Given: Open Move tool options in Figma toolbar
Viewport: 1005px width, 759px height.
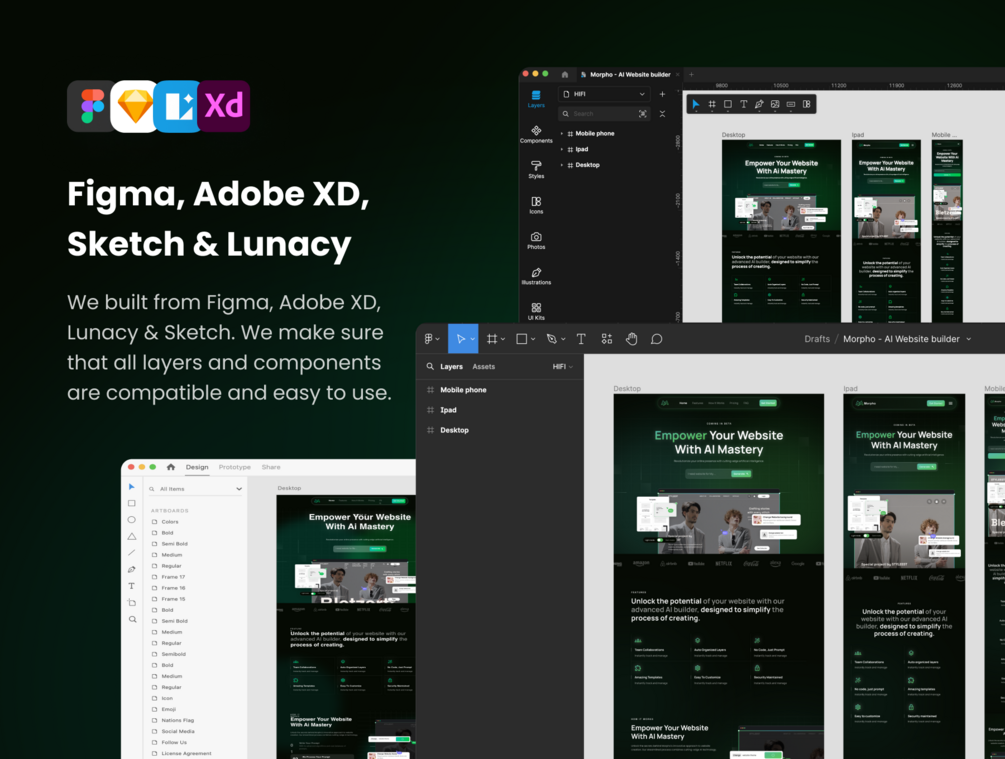Looking at the screenshot, I should [x=473, y=339].
